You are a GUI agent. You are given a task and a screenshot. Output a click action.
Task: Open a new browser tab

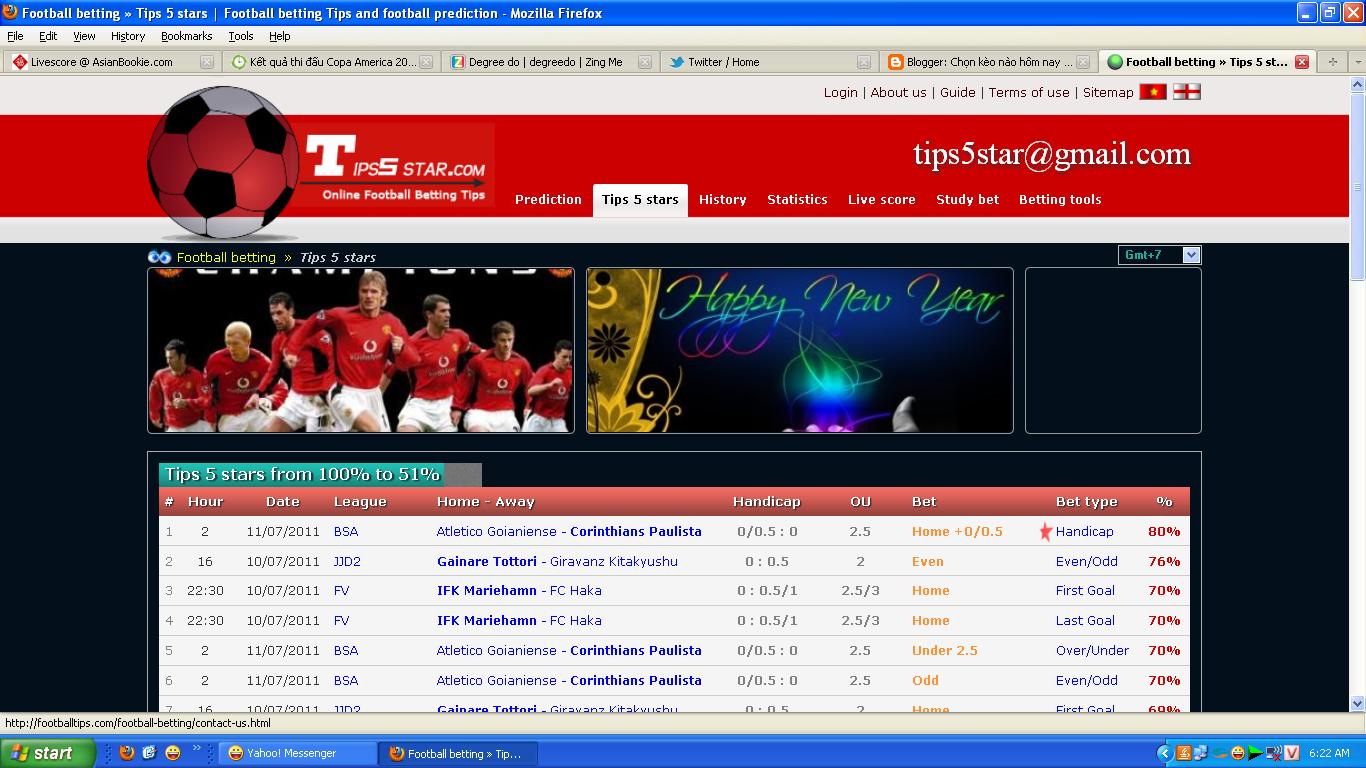pyautogui.click(x=1332, y=62)
